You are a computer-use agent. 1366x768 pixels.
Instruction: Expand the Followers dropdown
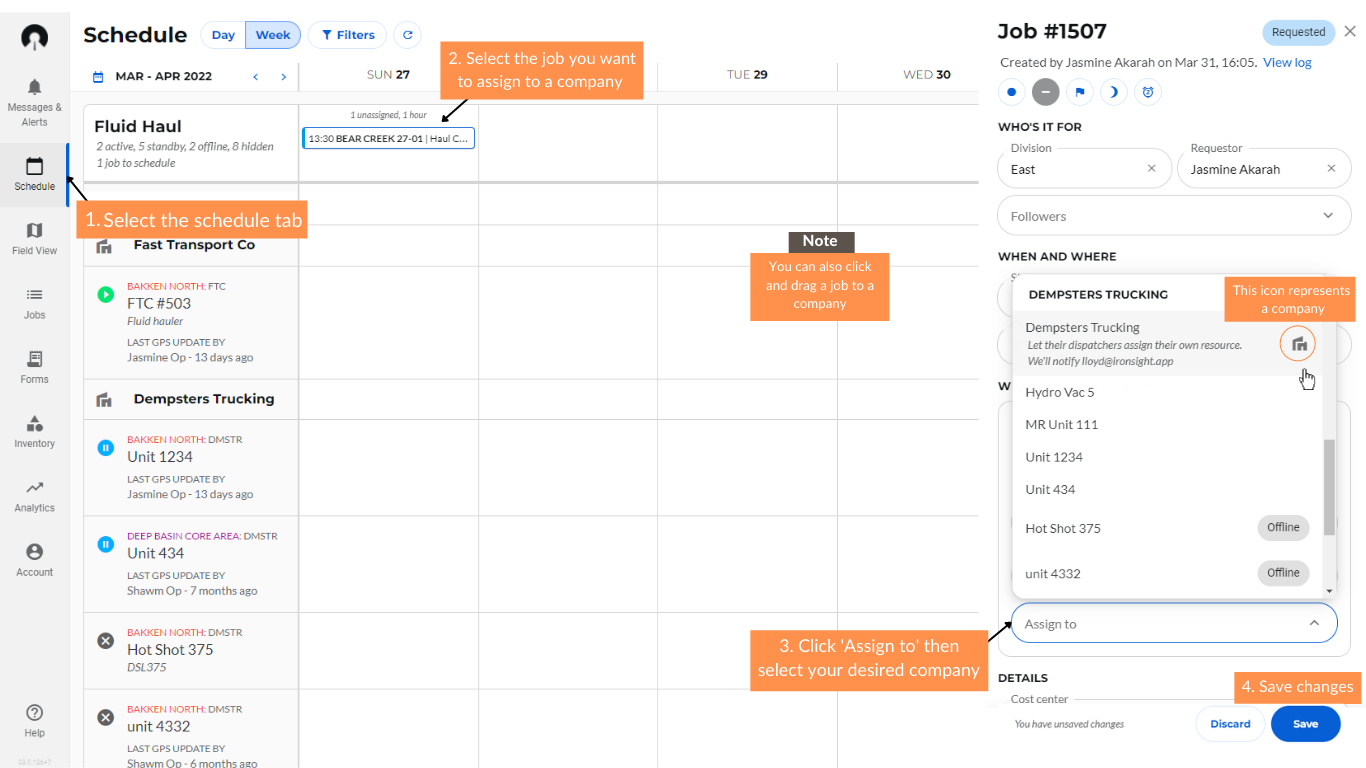(1328, 216)
